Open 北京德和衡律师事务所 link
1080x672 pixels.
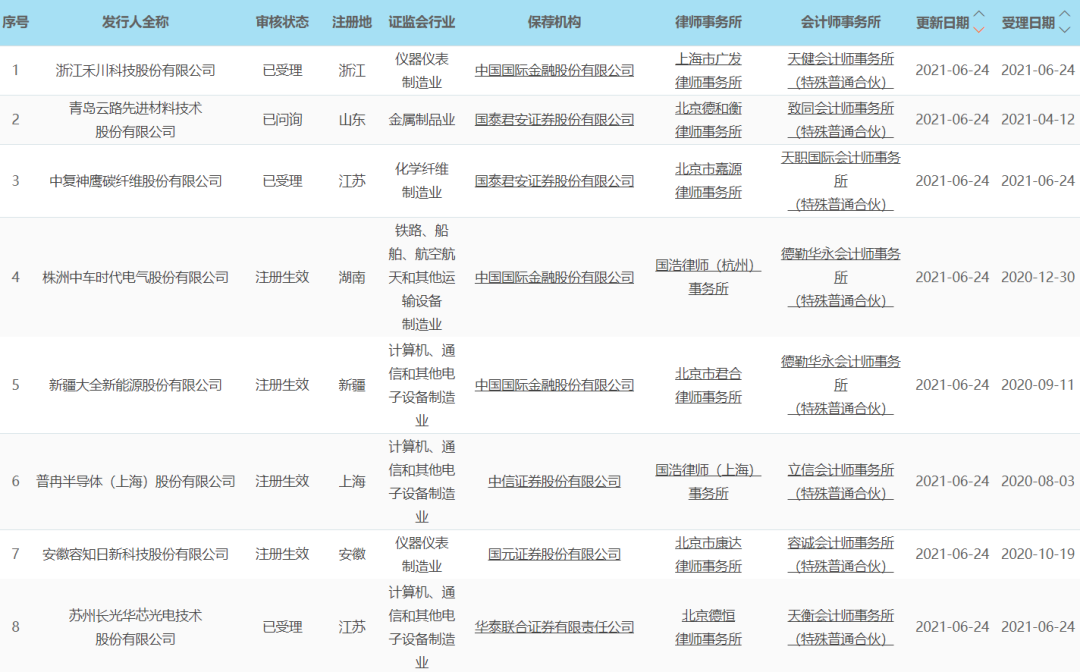tap(708, 119)
